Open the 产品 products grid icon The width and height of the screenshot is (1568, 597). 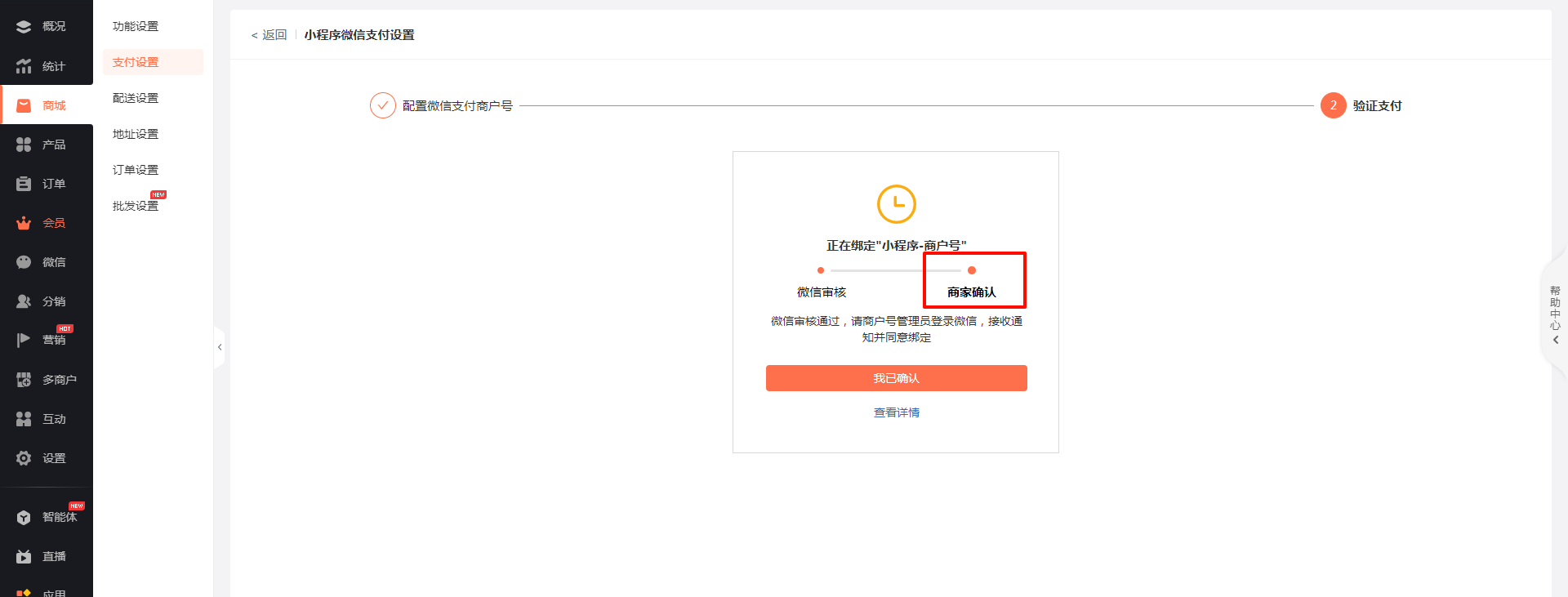pos(24,145)
